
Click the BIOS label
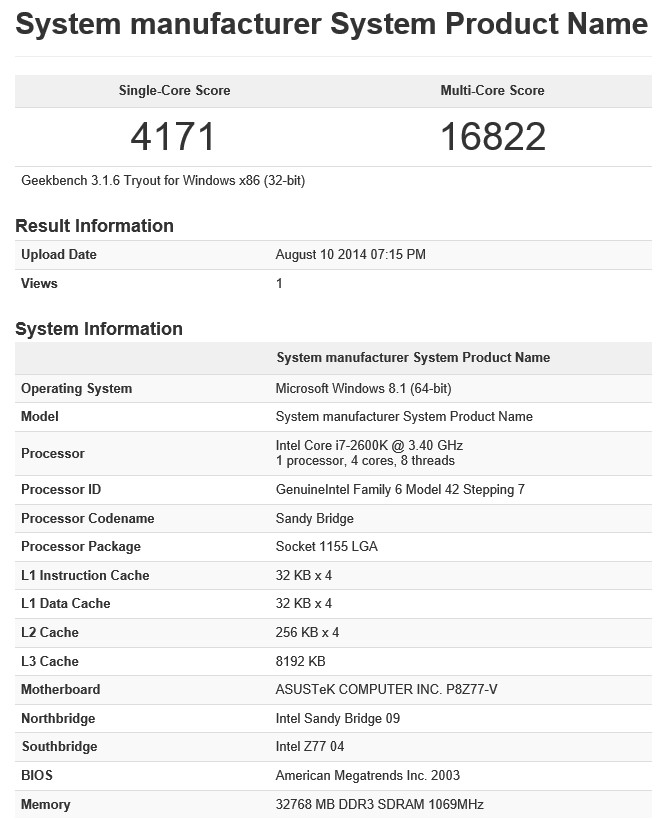[37, 775]
